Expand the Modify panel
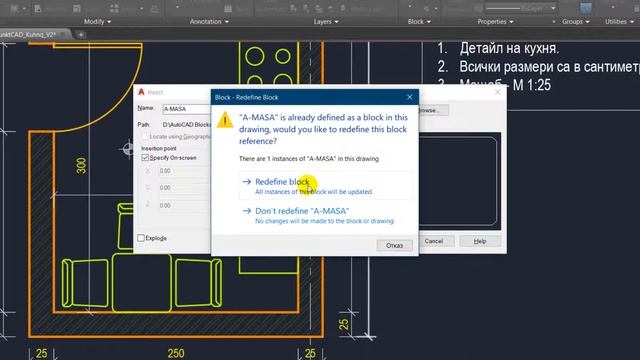This screenshot has width=640, height=360. (97, 22)
